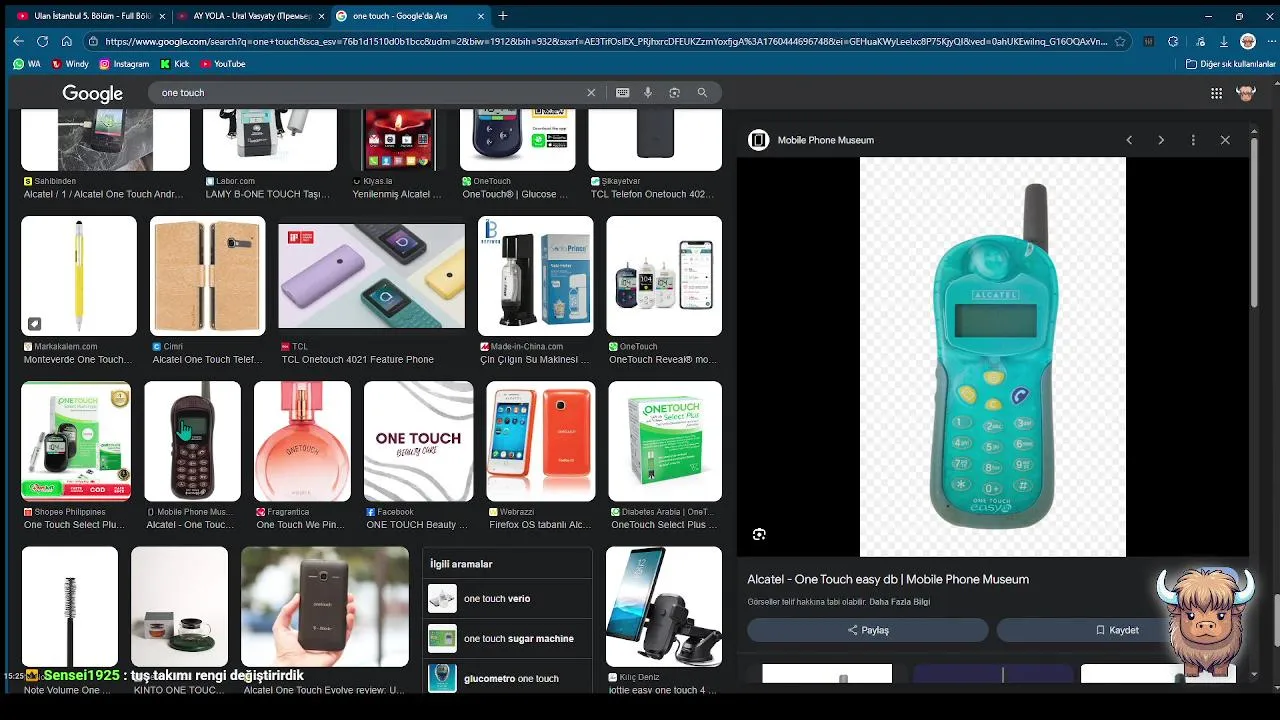Switch to the AY YOLA - Ural Vasyaty tab
The width and height of the screenshot is (1280, 720).
pos(251,16)
